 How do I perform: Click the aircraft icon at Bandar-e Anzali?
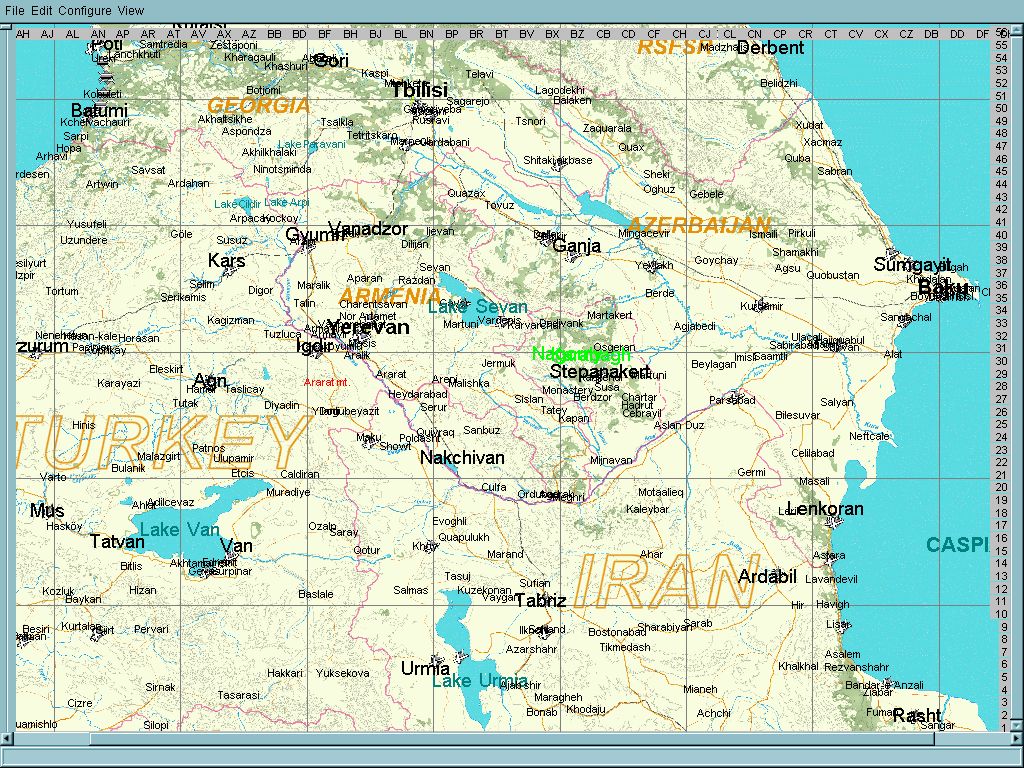[888, 684]
